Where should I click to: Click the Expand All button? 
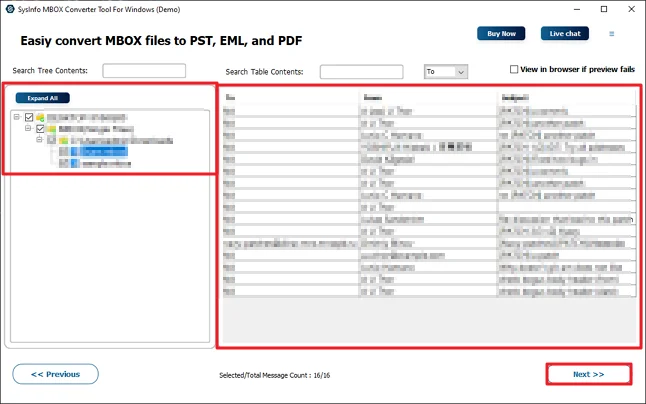[x=42, y=98]
